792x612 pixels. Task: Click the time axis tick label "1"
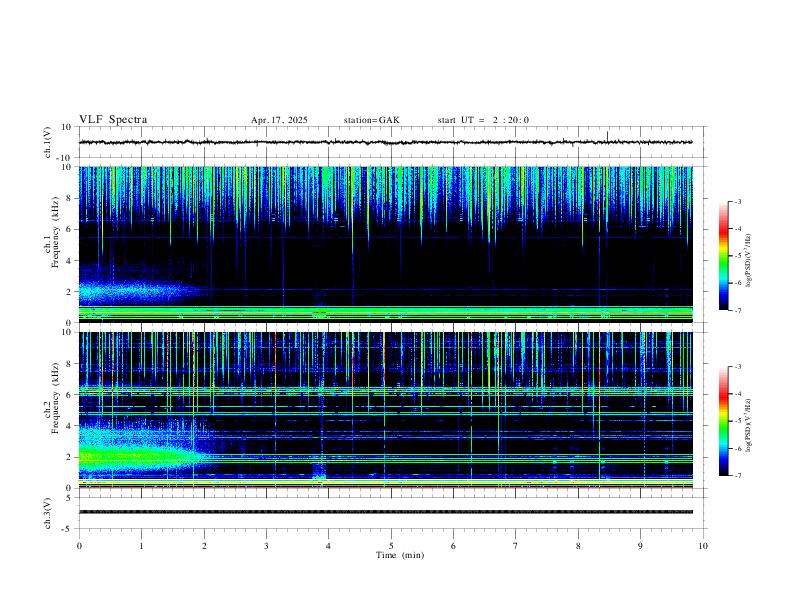(x=141, y=546)
